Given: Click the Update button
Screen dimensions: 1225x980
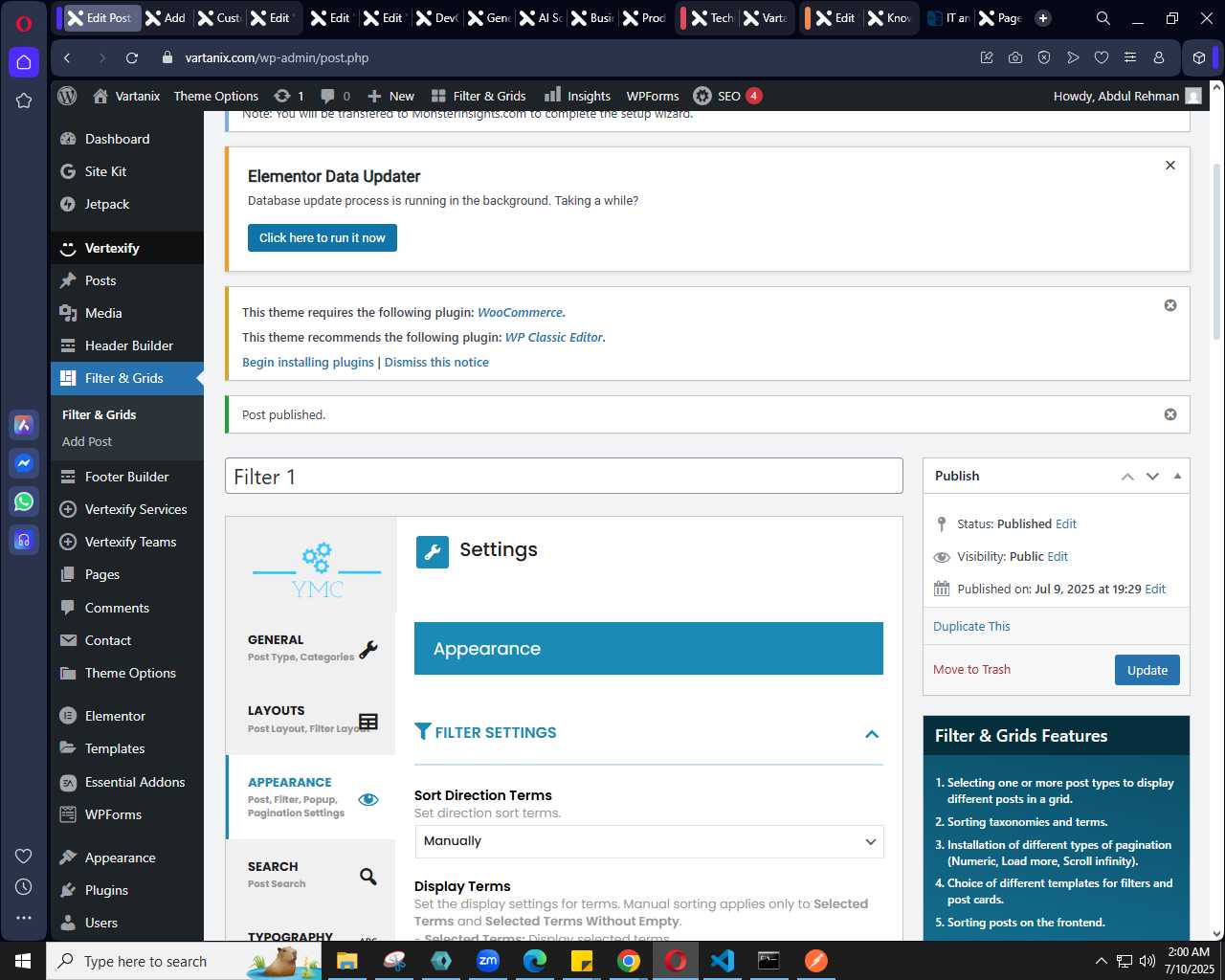Looking at the screenshot, I should 1147,670.
